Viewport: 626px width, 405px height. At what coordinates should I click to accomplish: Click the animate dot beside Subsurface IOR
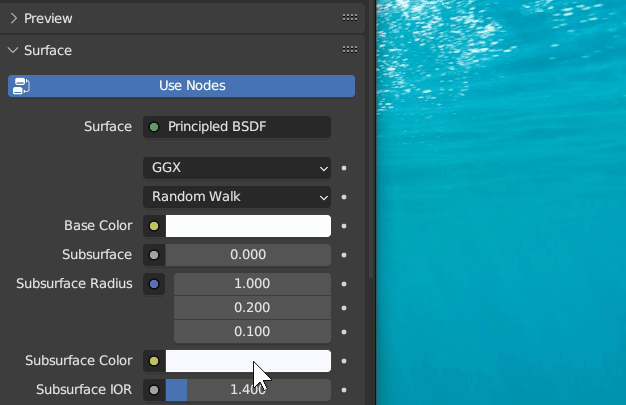[344, 390]
